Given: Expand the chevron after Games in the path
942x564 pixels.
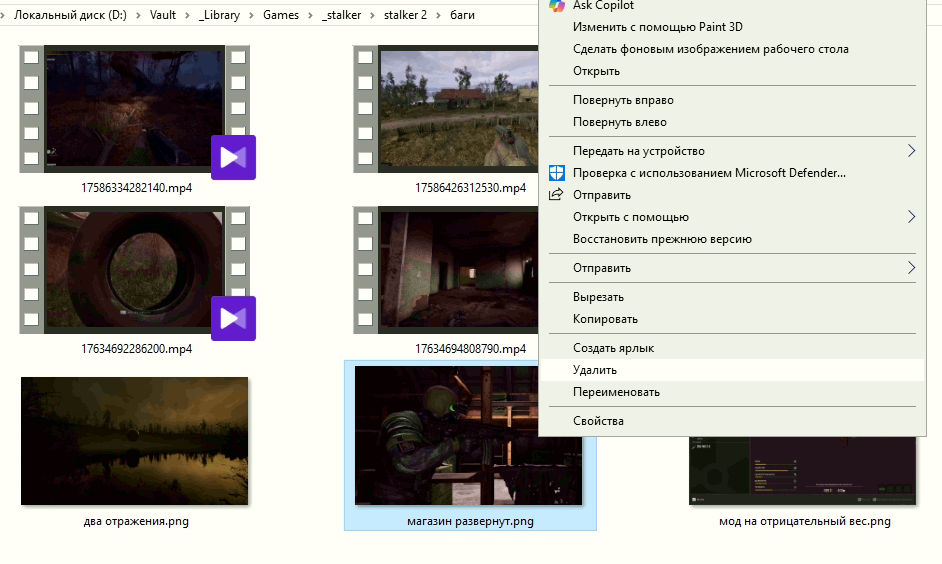Looking at the screenshot, I should click(310, 15).
